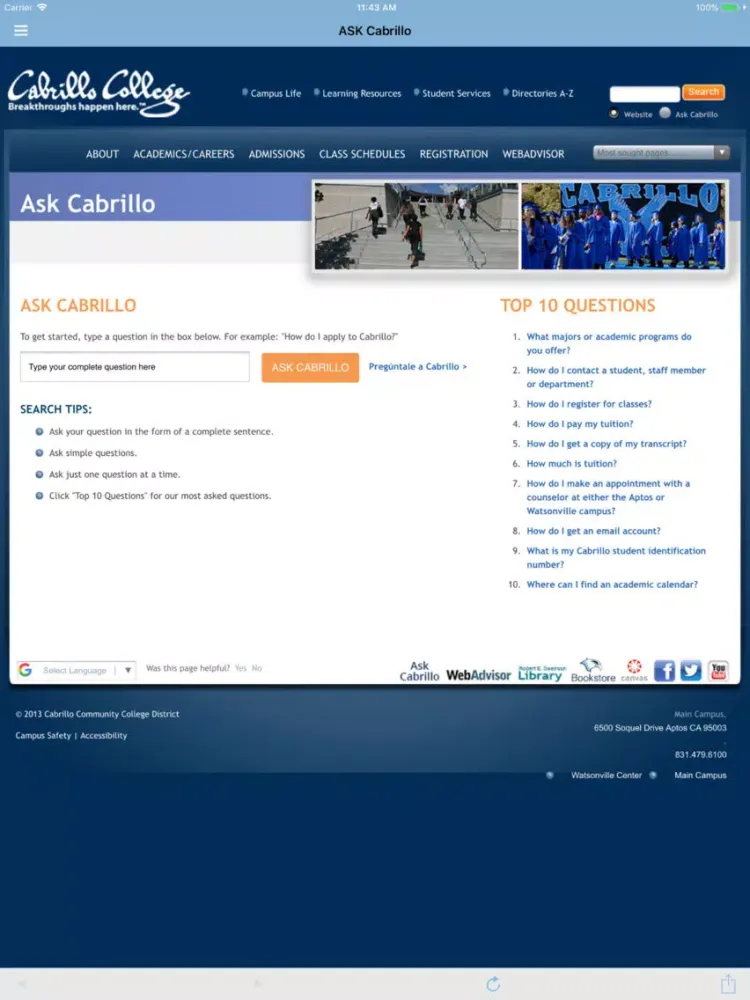Tap the Google translate G icon
The width and height of the screenshot is (750, 1000).
[x=26, y=670]
